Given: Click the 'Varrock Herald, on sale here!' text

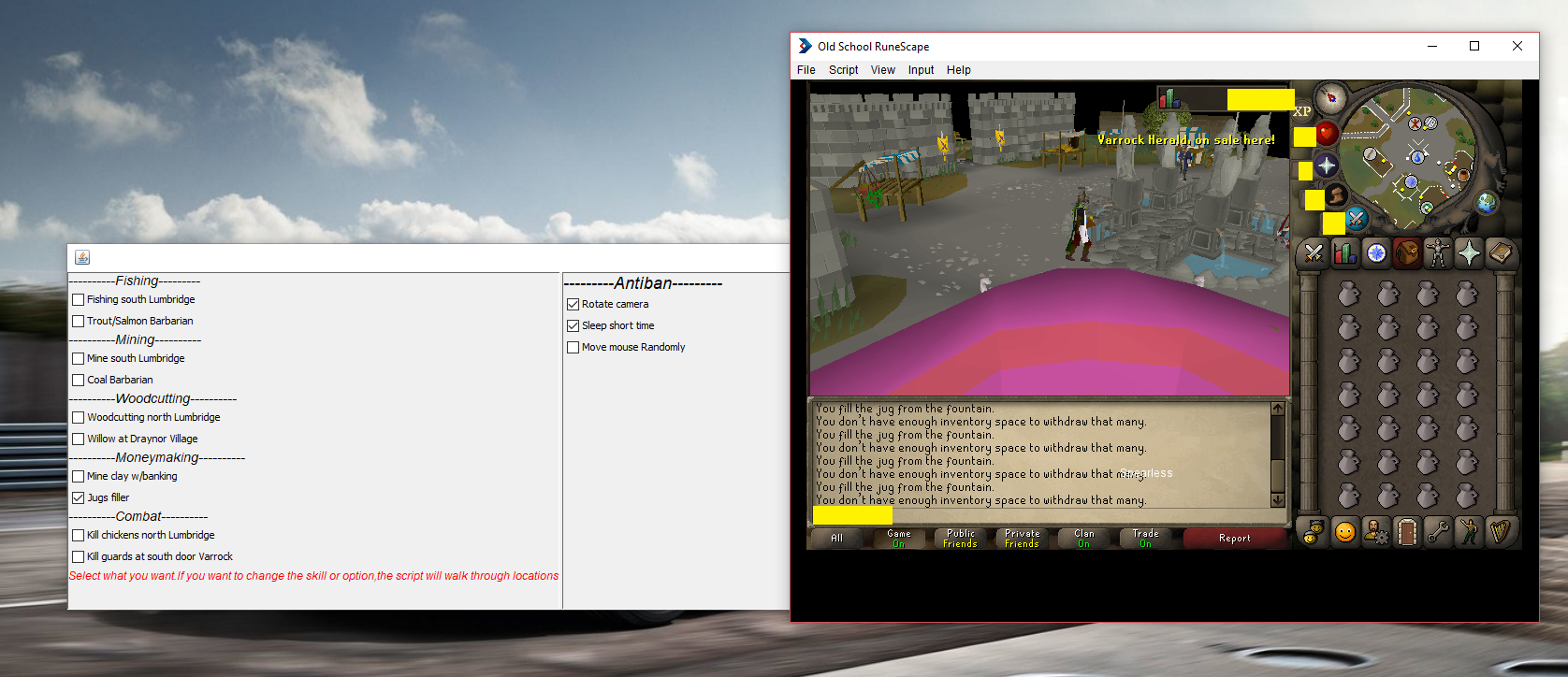Looking at the screenshot, I should click(1185, 140).
